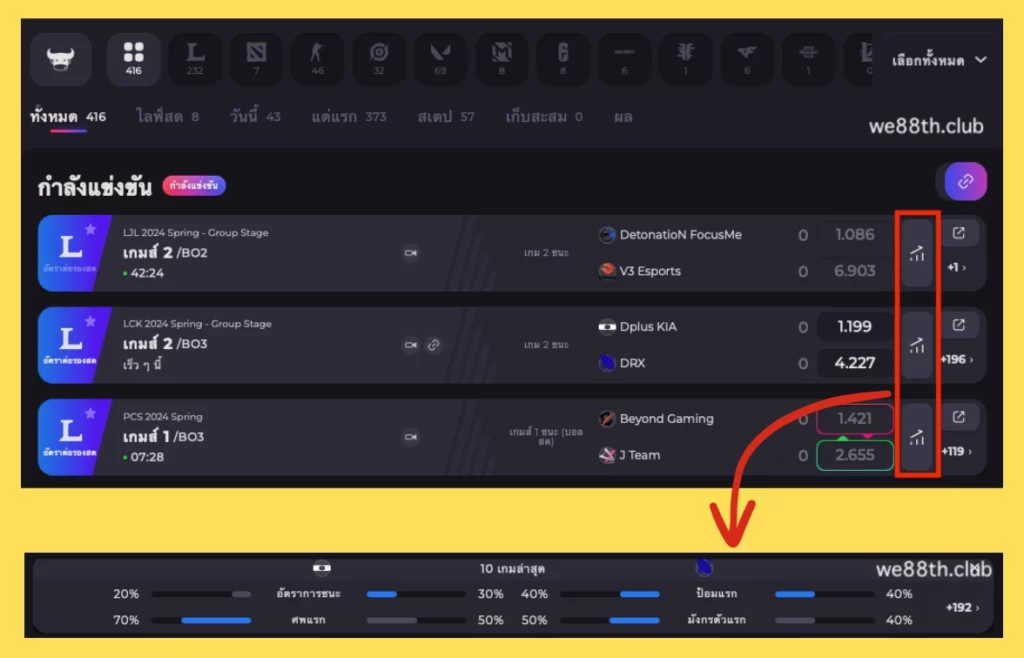Favorite the LCK 2024 Spring match star
The height and width of the screenshot is (658, 1024).
point(90,321)
